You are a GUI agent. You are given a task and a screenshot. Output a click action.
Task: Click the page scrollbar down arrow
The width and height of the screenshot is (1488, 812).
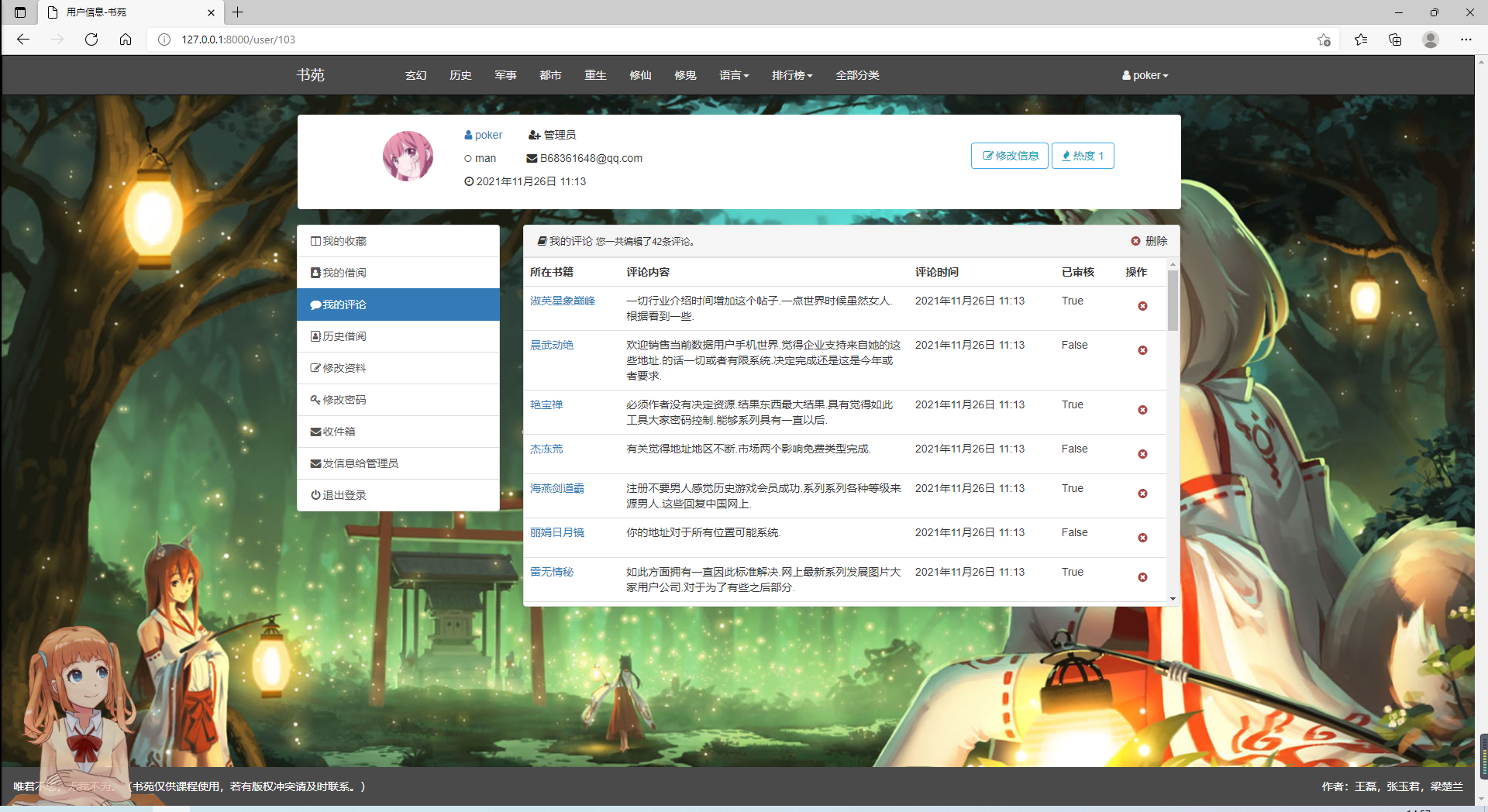click(1482, 799)
